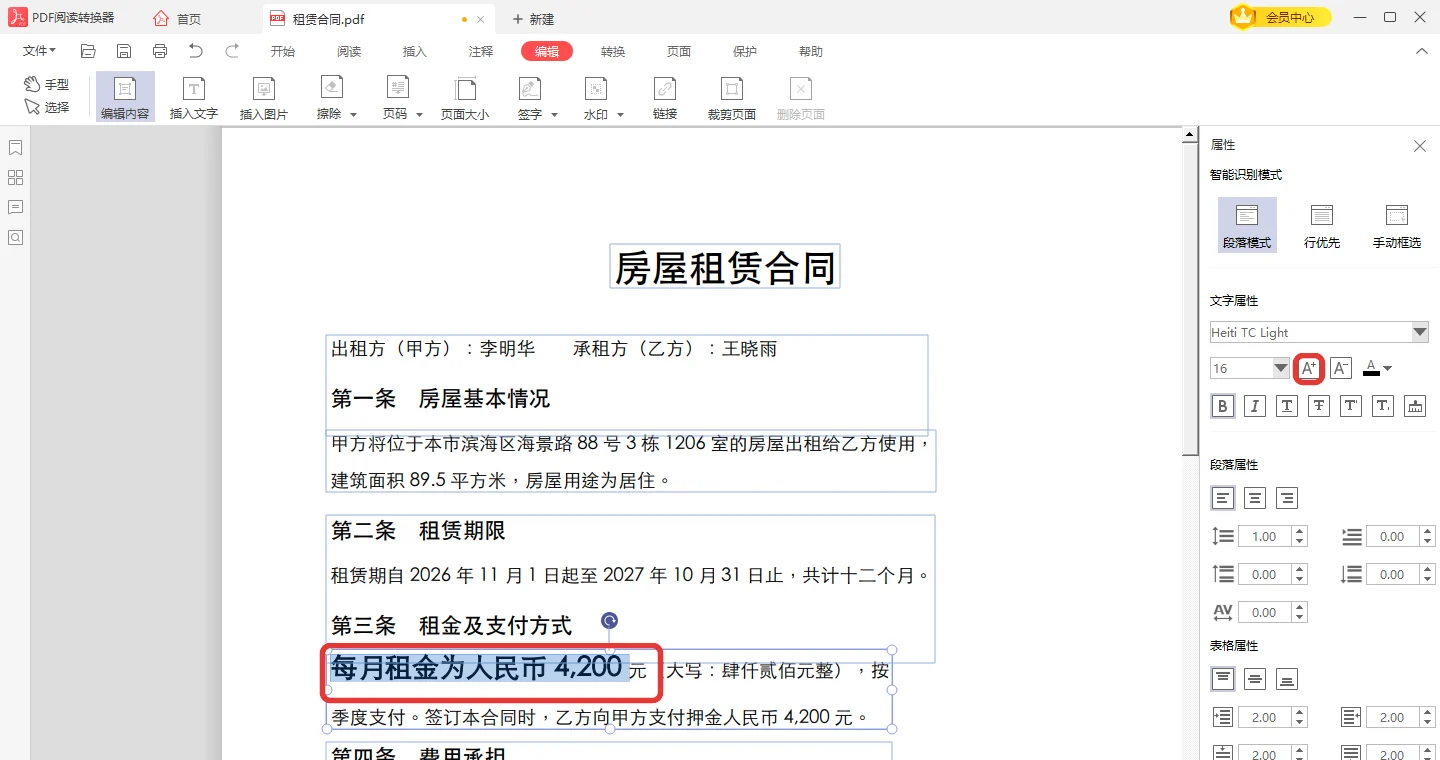1440x760 pixels.
Task: Open a file with the folder icon
Action: click(88, 51)
